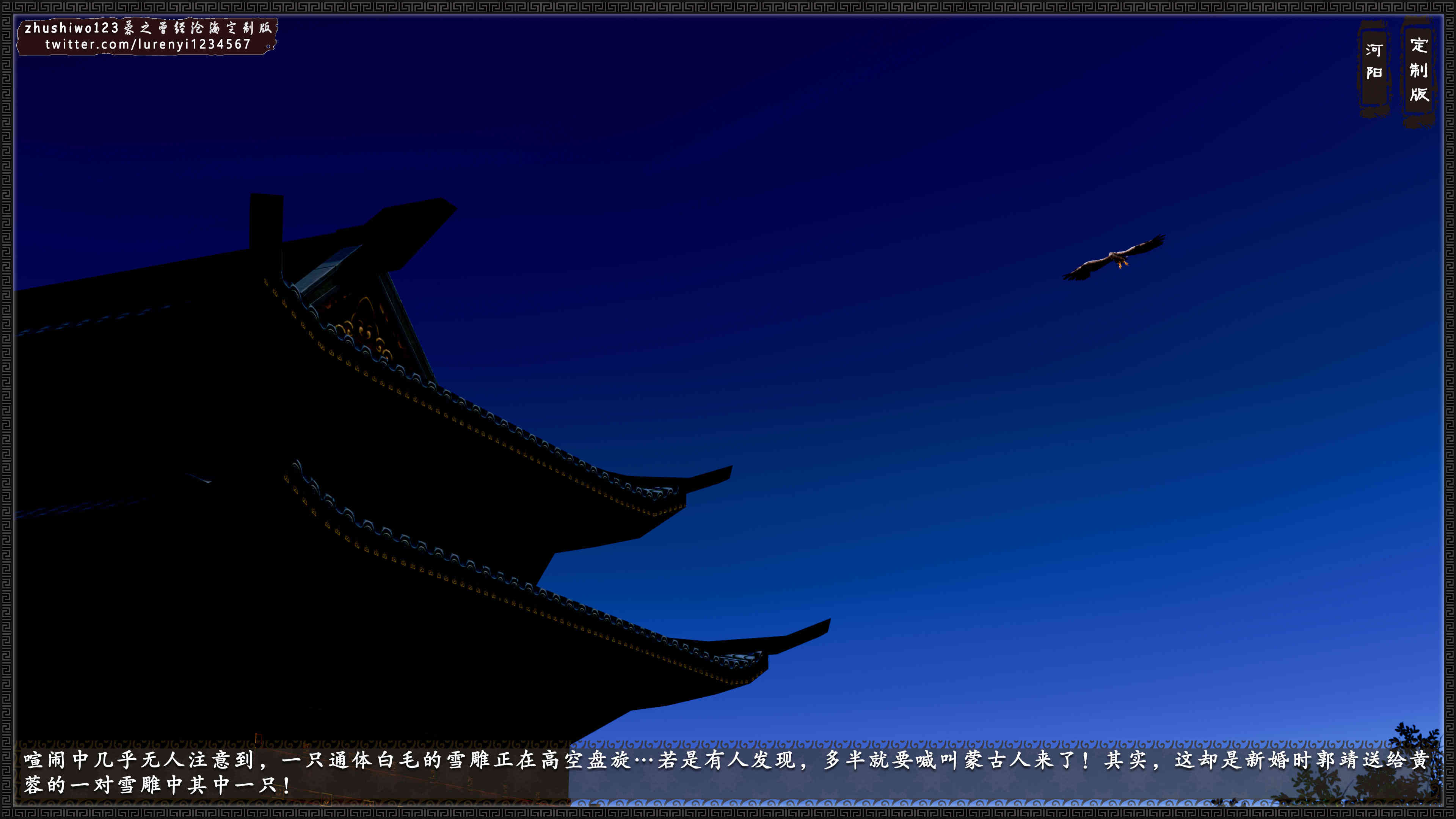Click the caption's second line ending 其中一只
1456x819 pixels.
point(157,785)
